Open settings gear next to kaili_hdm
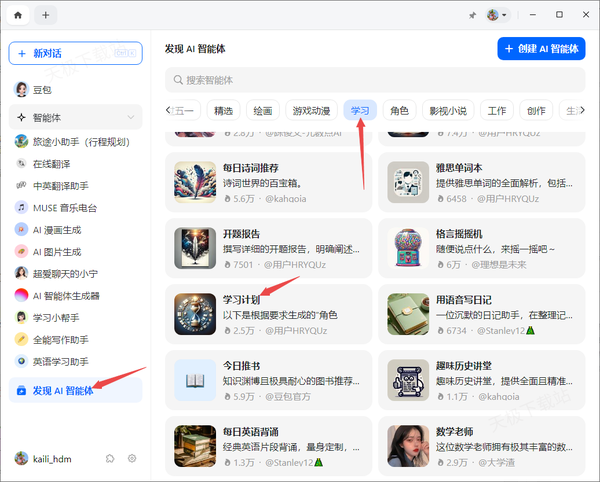600x482 pixels. (132, 458)
